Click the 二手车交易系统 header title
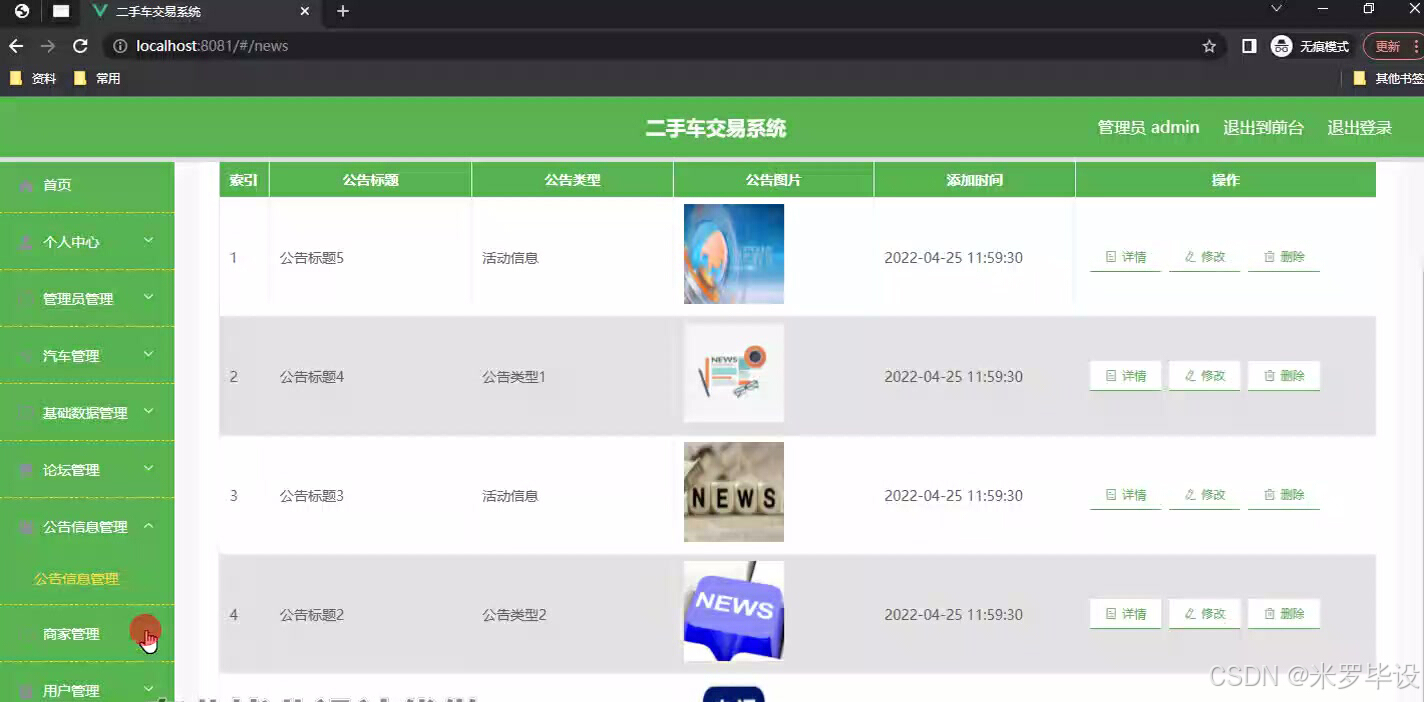Image resolution: width=1424 pixels, height=702 pixels. (716, 128)
